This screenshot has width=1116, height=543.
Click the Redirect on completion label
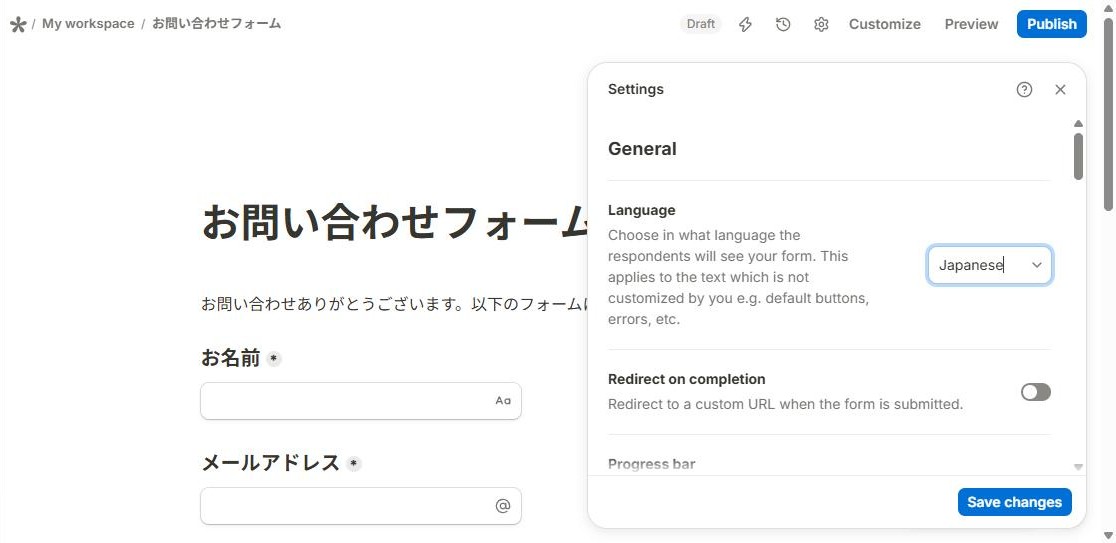coord(686,379)
